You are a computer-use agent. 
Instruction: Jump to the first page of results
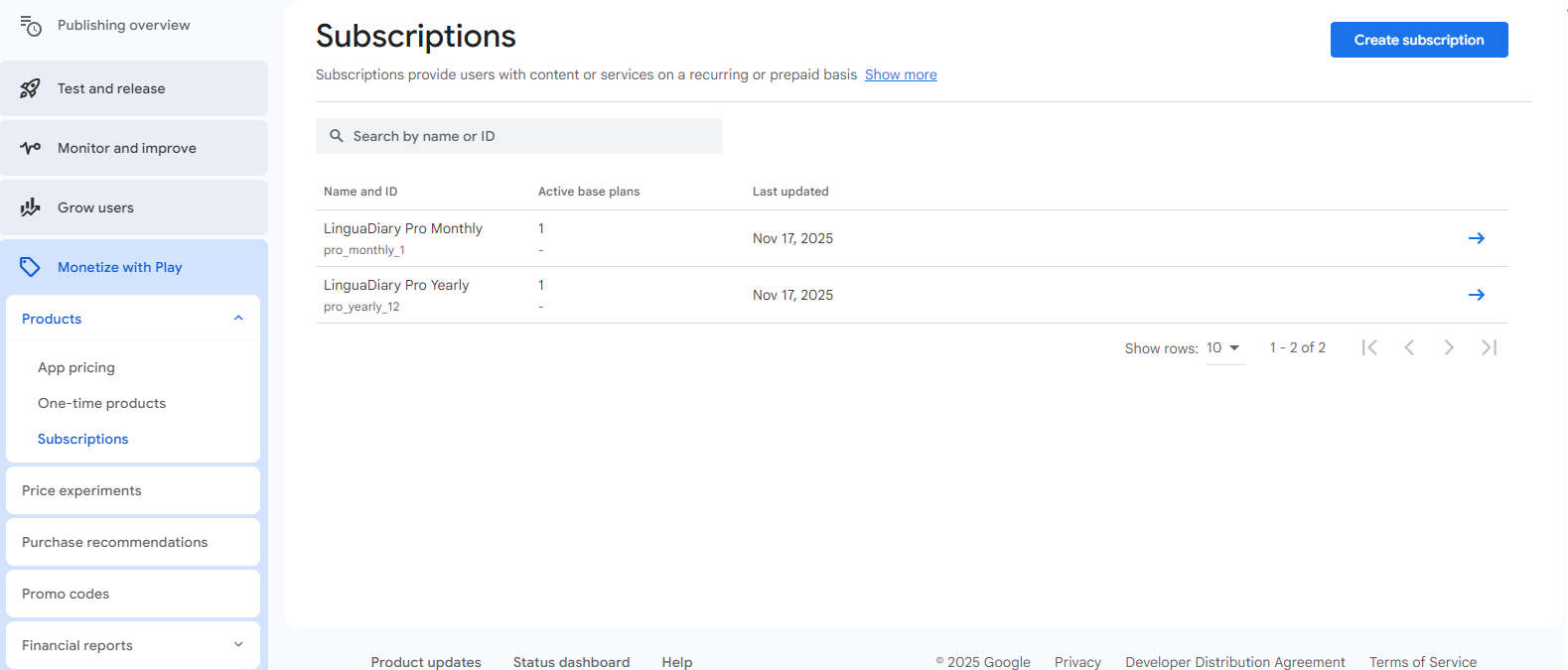[x=1369, y=347]
